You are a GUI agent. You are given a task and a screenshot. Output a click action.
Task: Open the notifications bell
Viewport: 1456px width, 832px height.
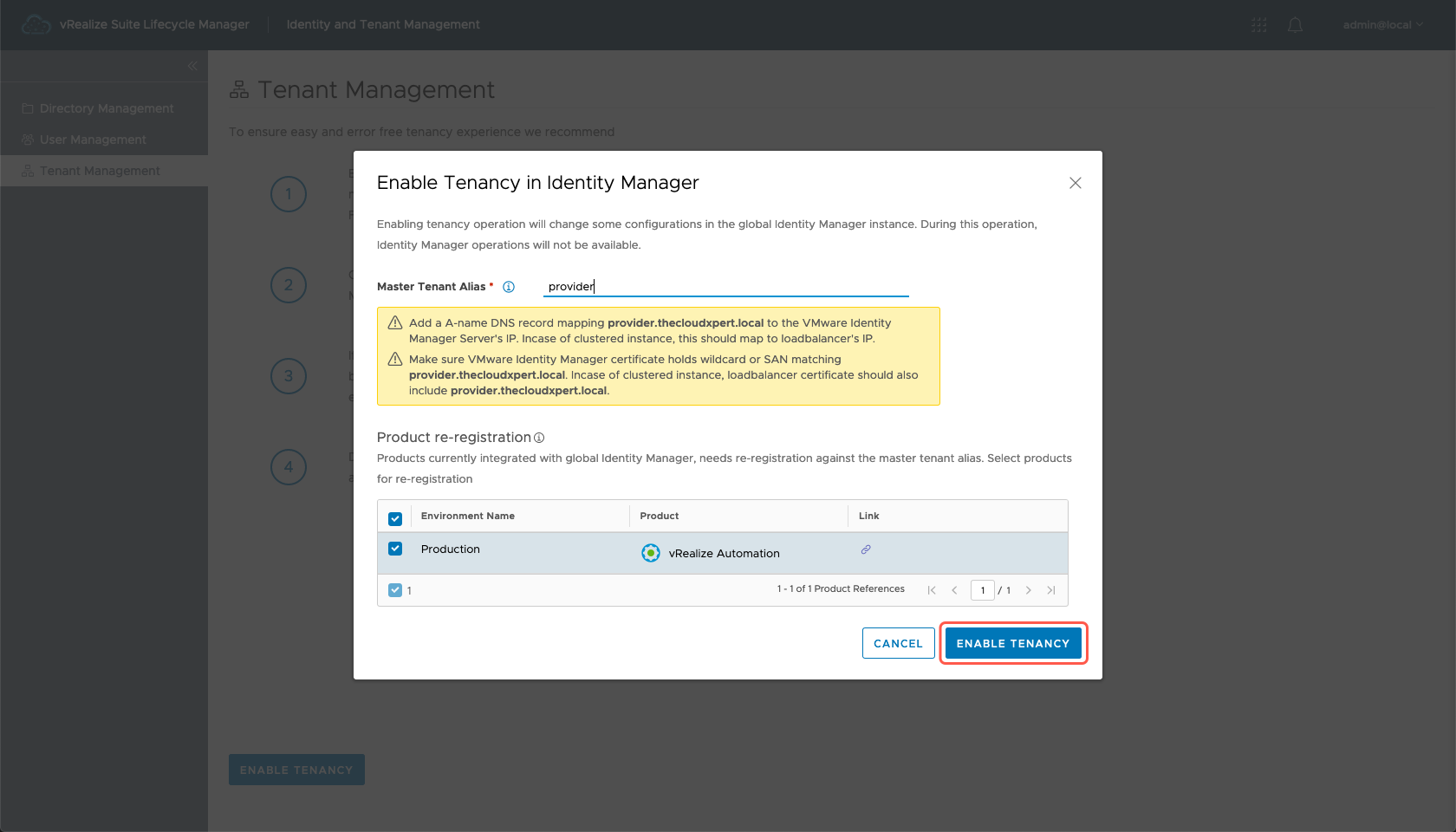pos(1295,25)
